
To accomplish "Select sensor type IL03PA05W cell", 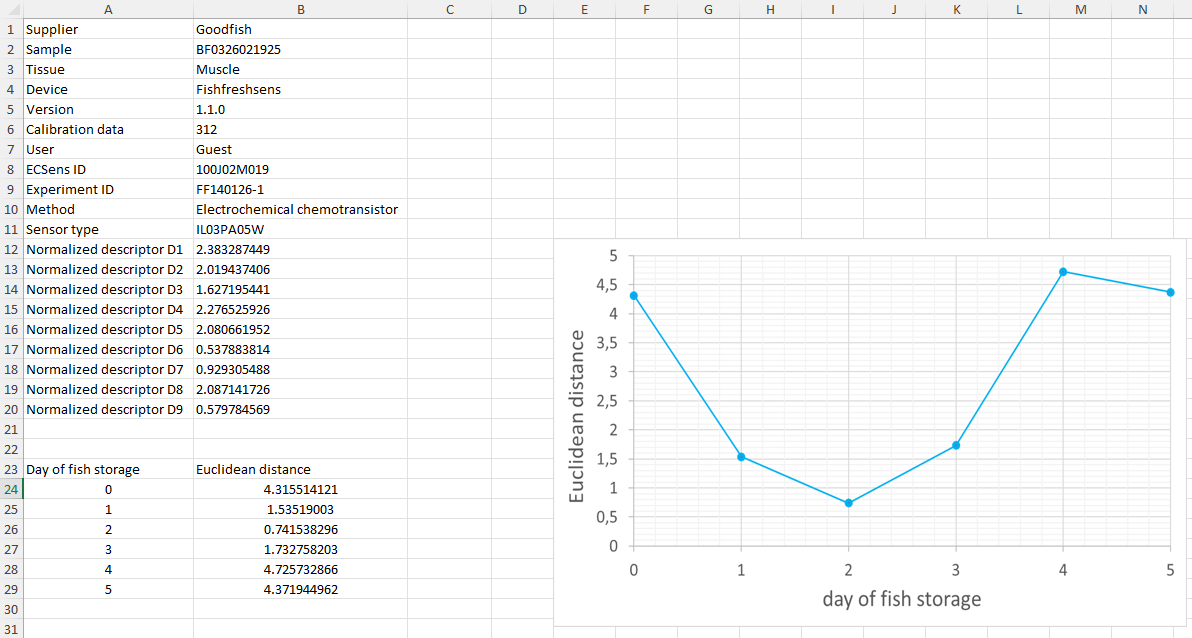I will pos(300,229).
